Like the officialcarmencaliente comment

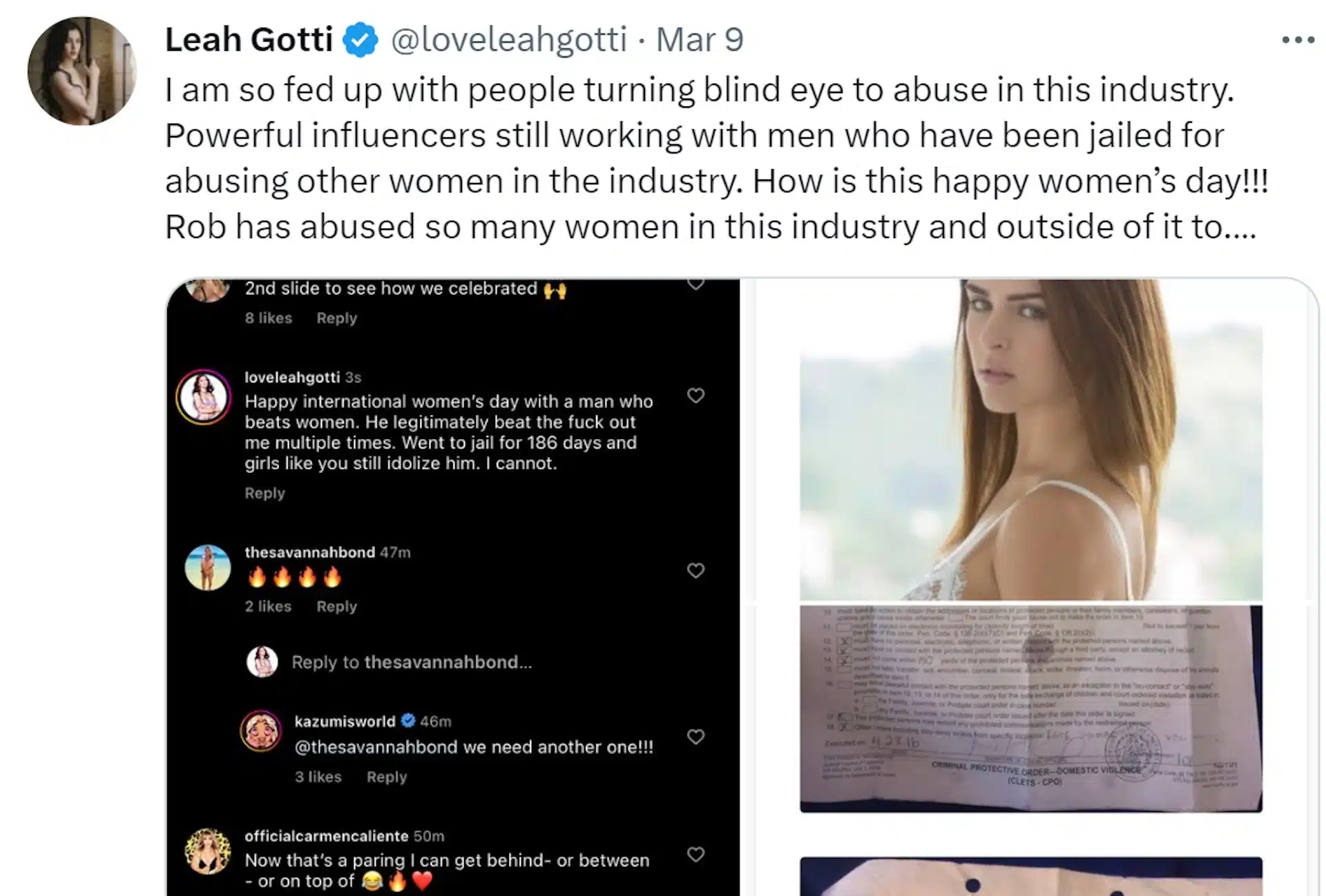[x=695, y=855]
